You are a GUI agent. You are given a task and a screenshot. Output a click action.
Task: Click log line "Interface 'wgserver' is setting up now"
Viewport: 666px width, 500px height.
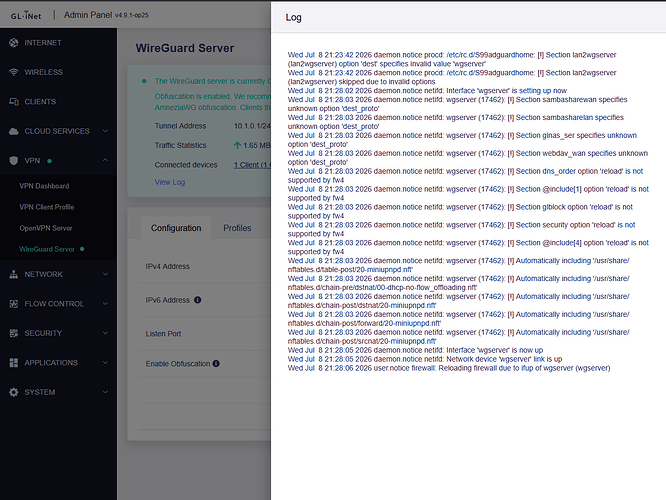tap(427, 90)
